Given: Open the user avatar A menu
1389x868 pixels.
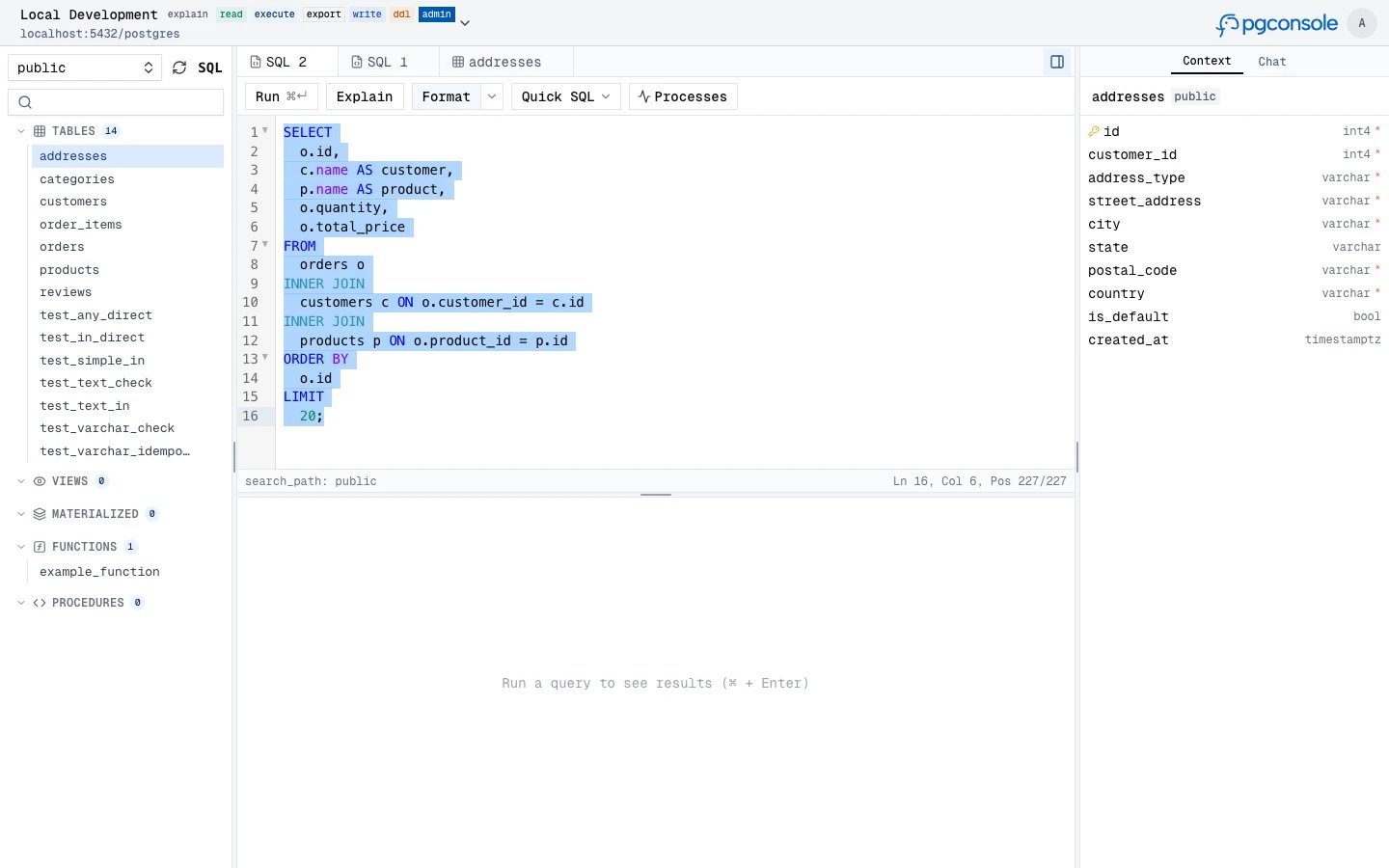Looking at the screenshot, I should point(1362,23).
